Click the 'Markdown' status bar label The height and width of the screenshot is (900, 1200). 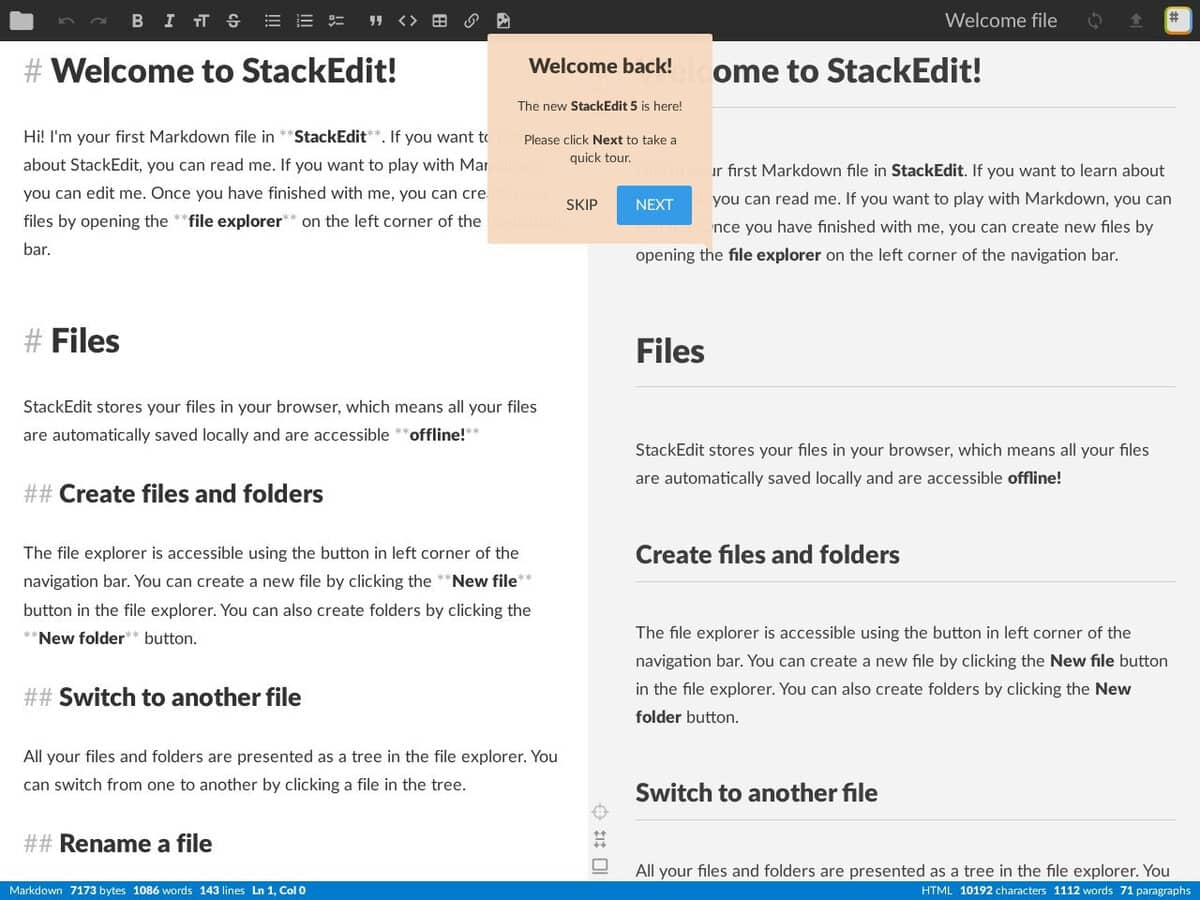click(35, 890)
